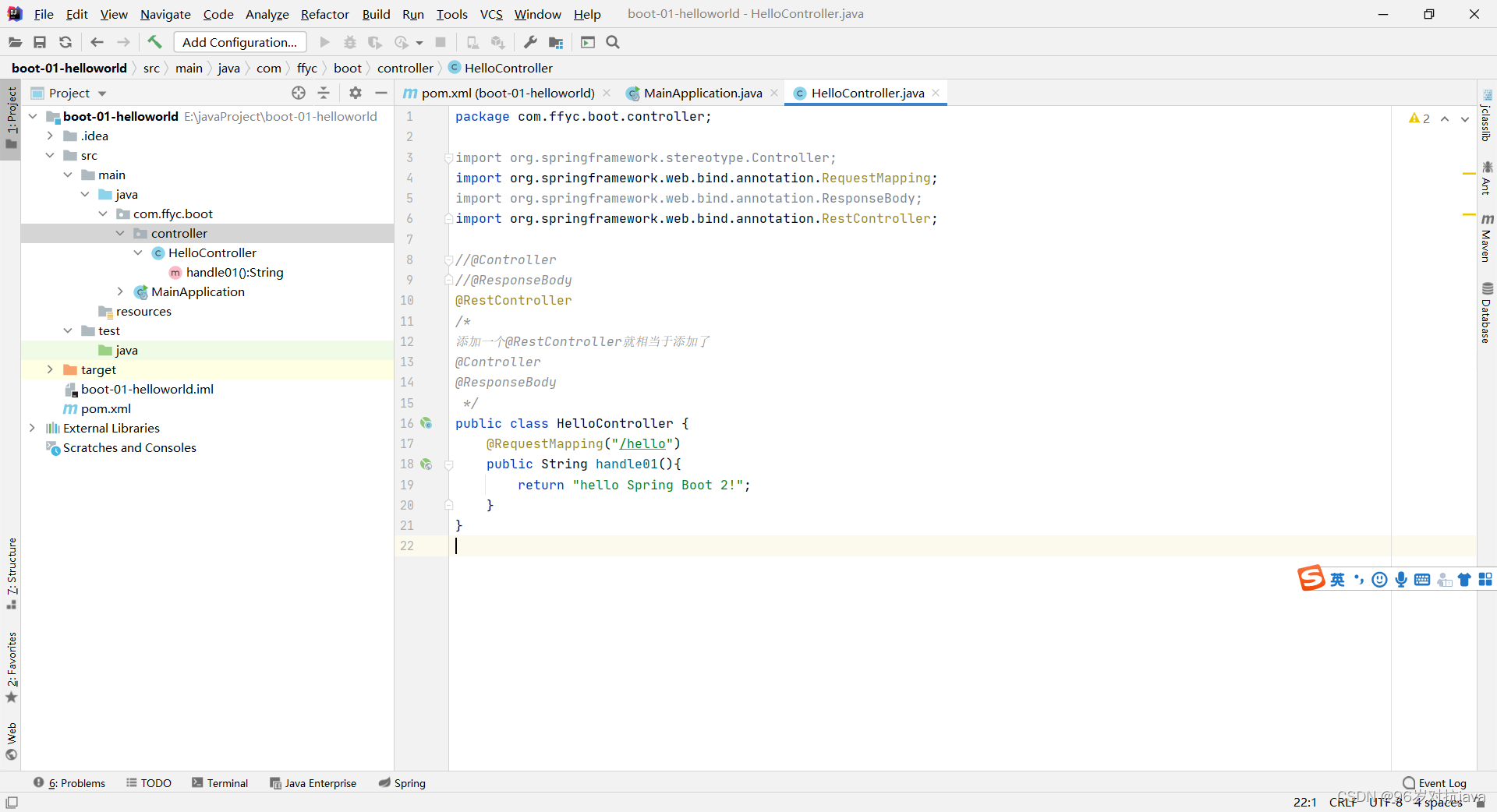
Task: Toggle the Favorites side tool window
Action: 12,667
